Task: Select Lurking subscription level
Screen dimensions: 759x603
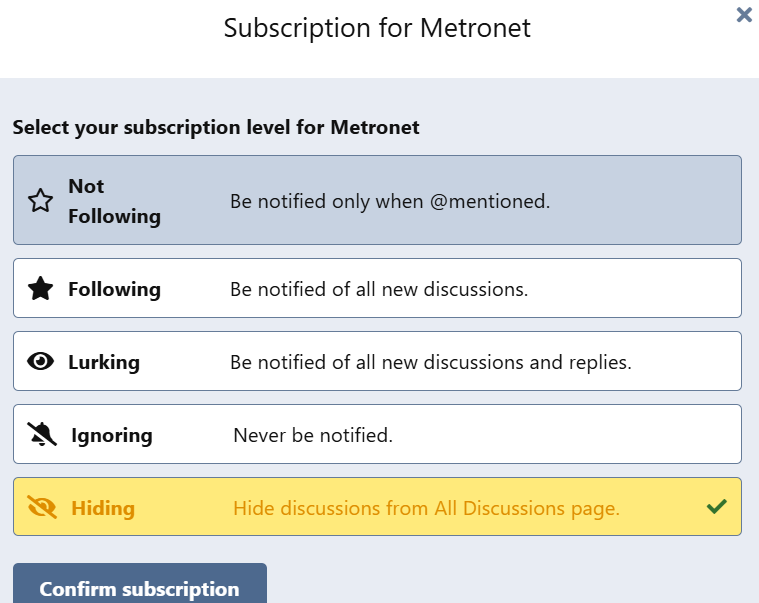Action: pyautogui.click(x=377, y=361)
